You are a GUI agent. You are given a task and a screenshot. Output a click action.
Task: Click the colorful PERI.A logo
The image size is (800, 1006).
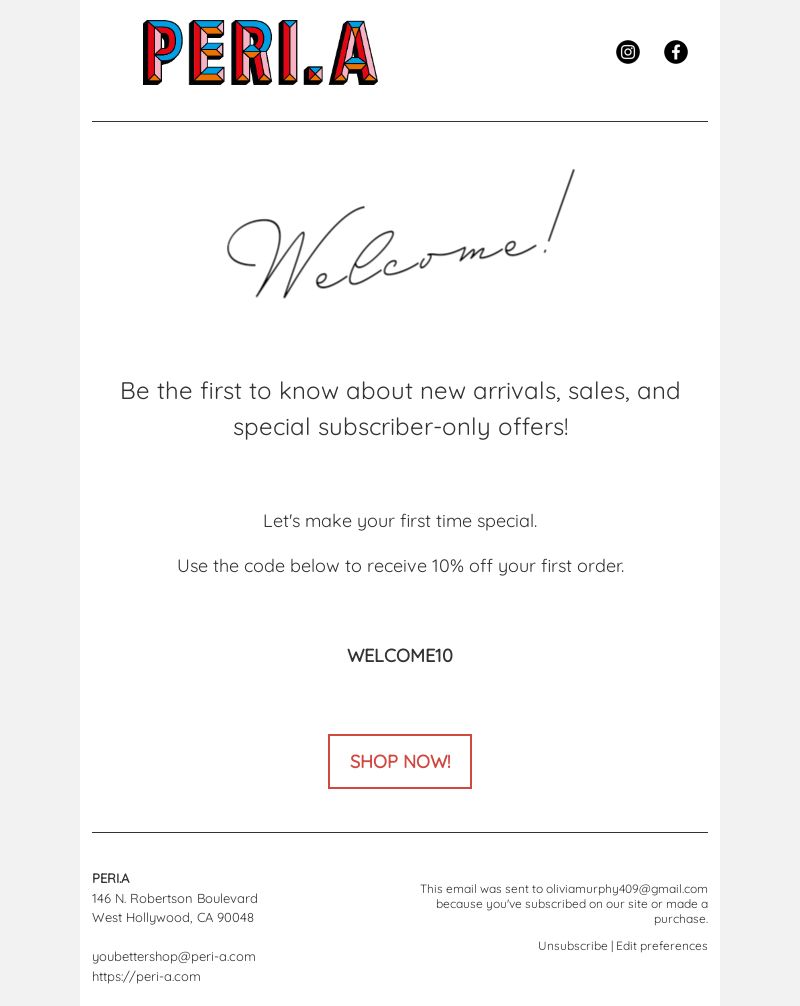(260, 53)
